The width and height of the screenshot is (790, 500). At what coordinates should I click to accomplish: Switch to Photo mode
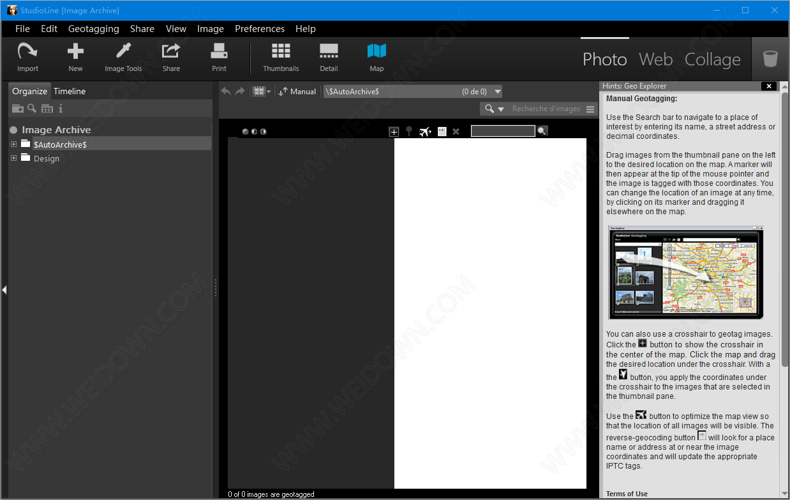(x=605, y=59)
